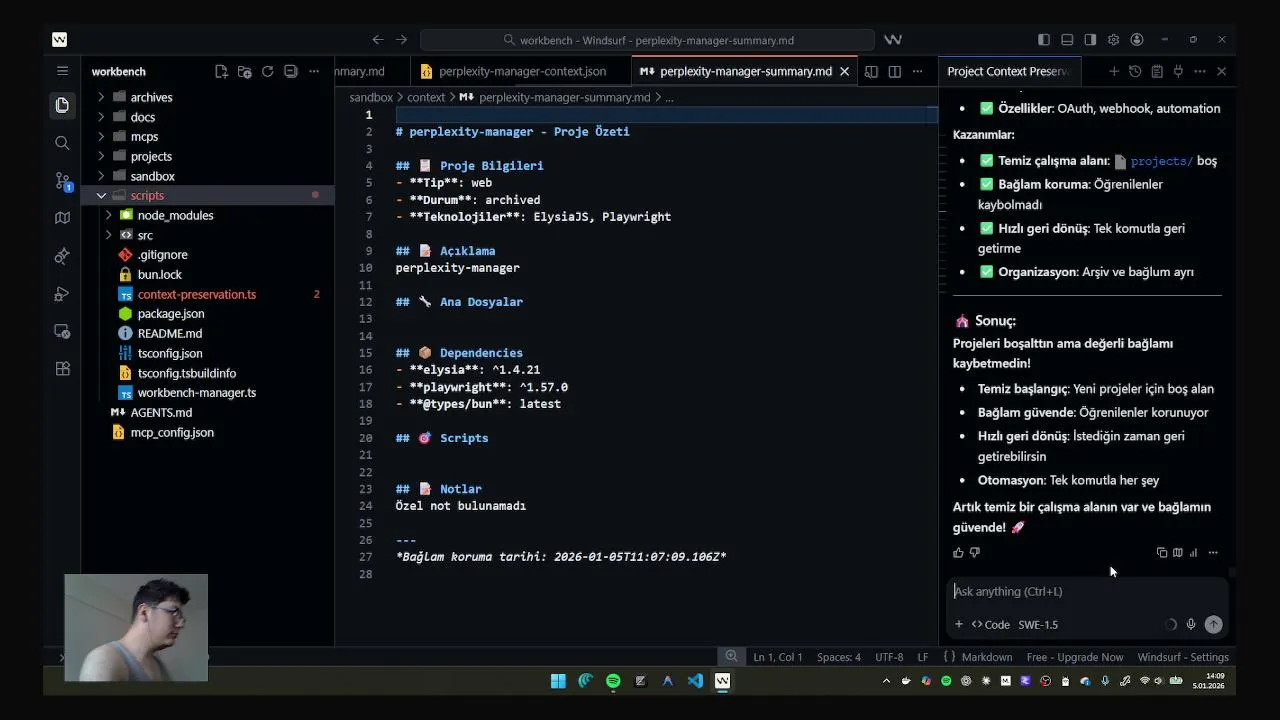Navigate forward with the right arrow

(x=401, y=40)
